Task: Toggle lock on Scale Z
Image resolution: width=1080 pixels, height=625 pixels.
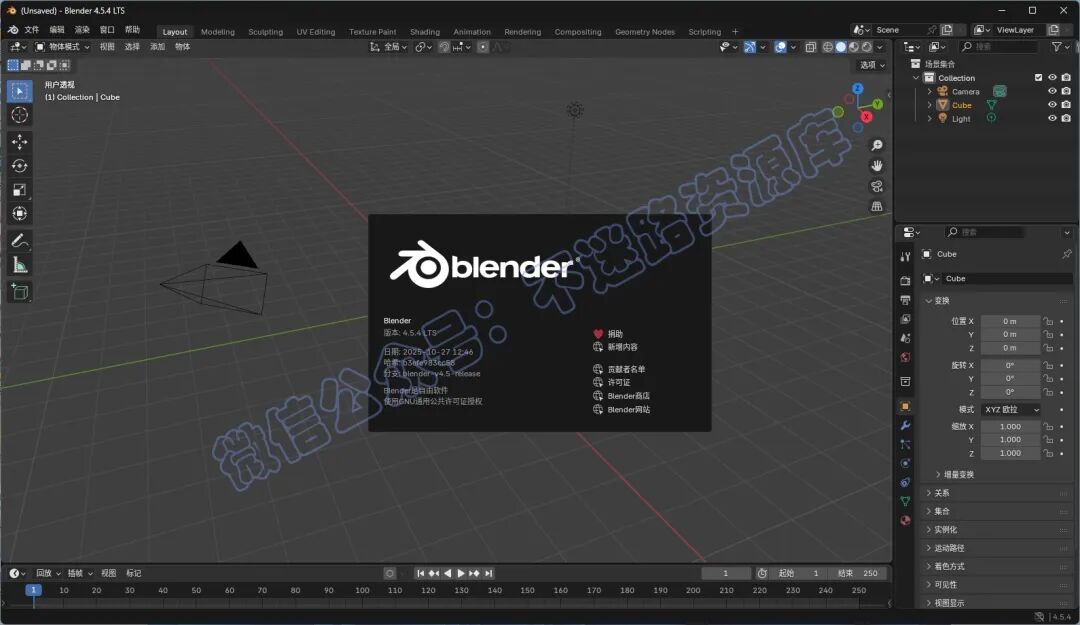Action: (x=1048, y=453)
